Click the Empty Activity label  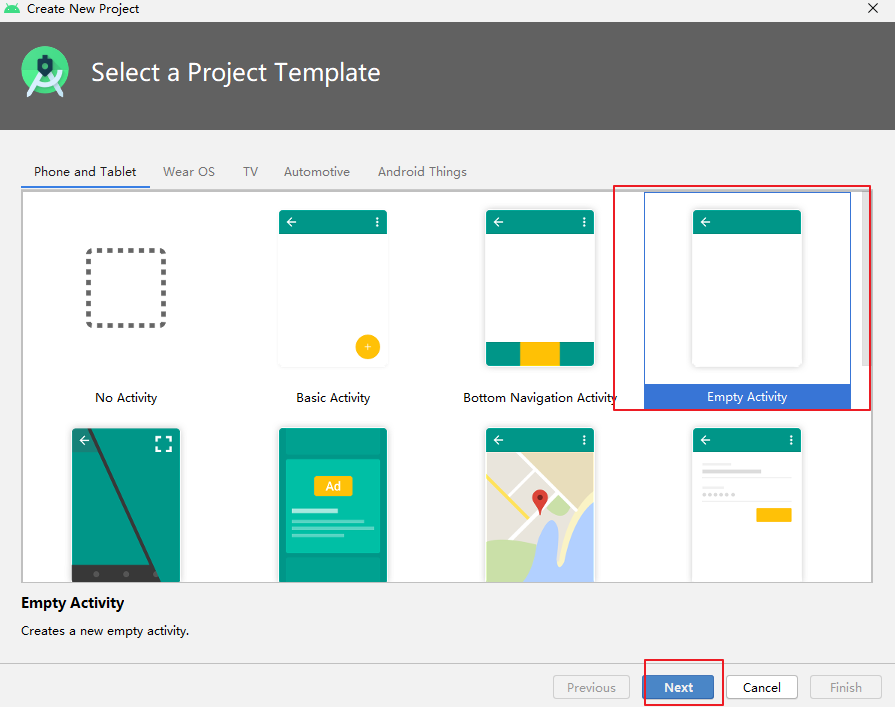coord(747,397)
